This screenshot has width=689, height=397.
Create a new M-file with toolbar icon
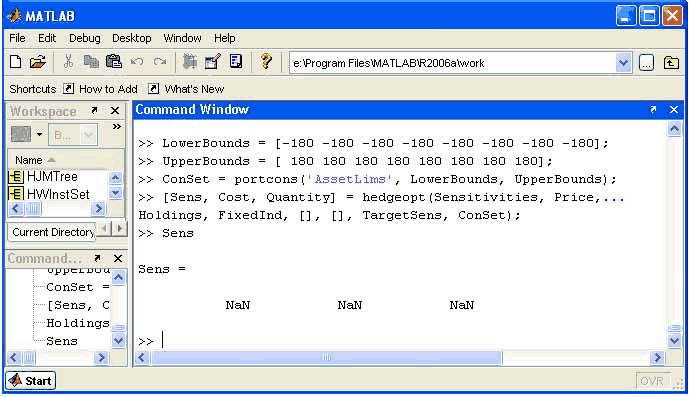pos(15,62)
